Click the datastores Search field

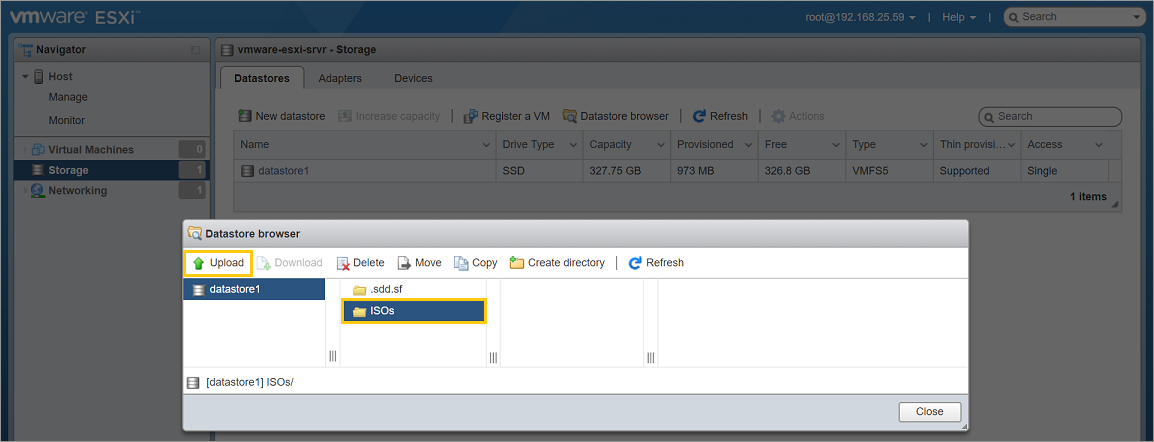point(1050,116)
